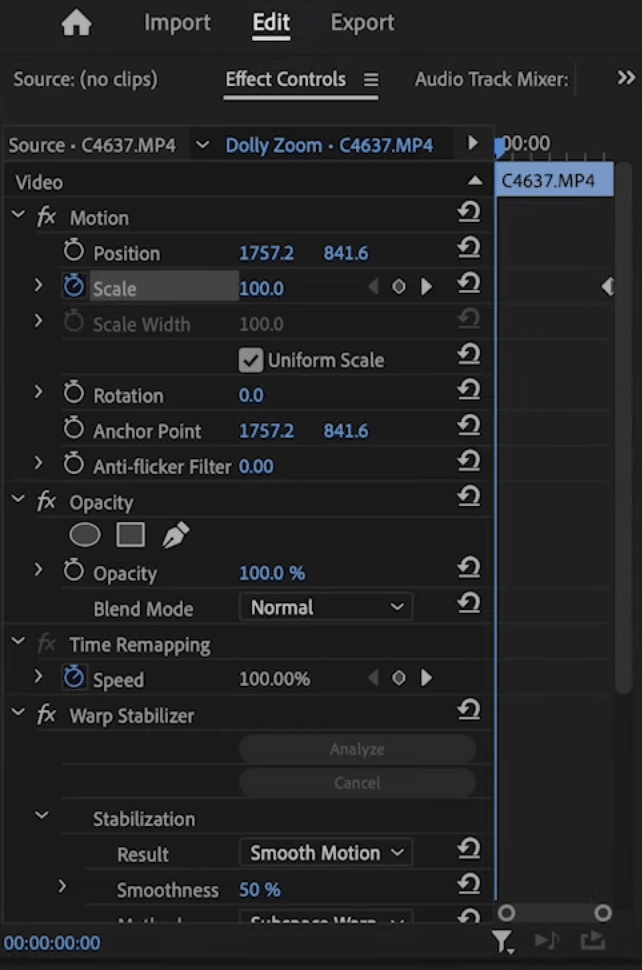Toggle the Motion effect fx switch

(x=47, y=217)
